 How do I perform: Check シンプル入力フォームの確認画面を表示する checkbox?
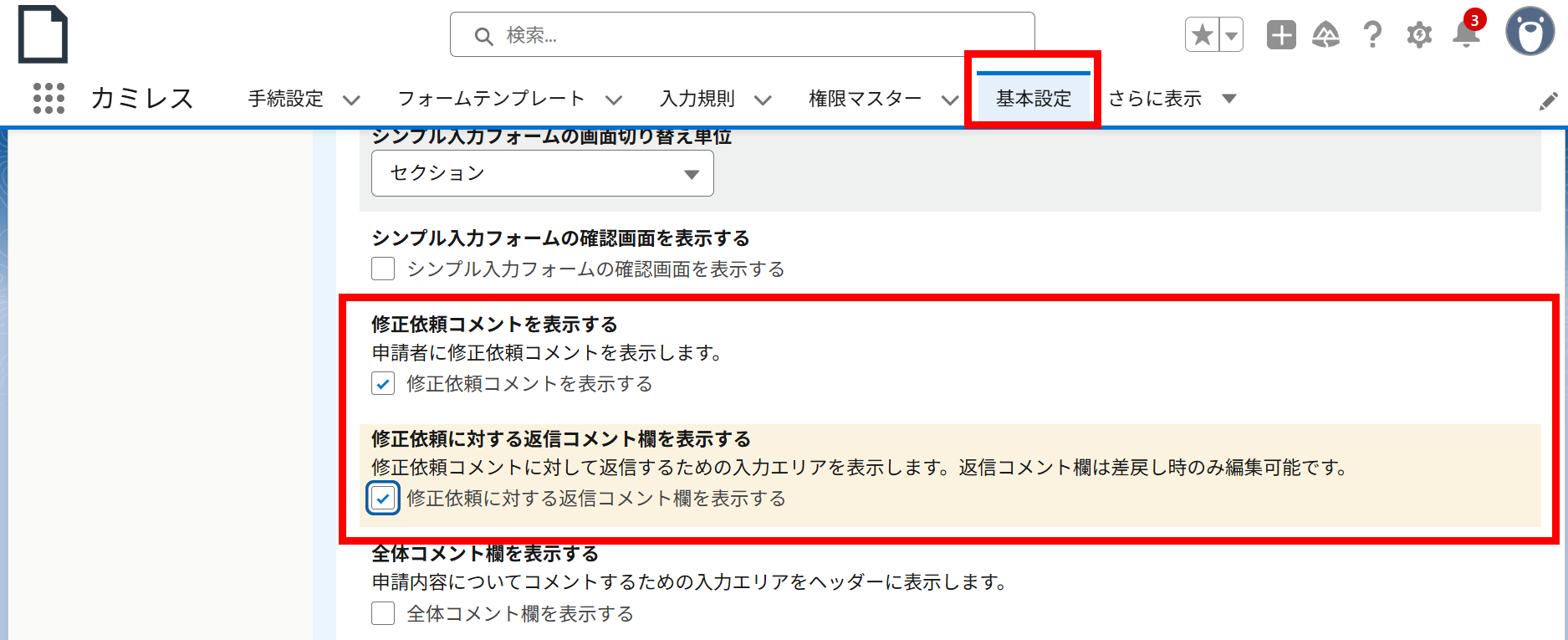(383, 269)
